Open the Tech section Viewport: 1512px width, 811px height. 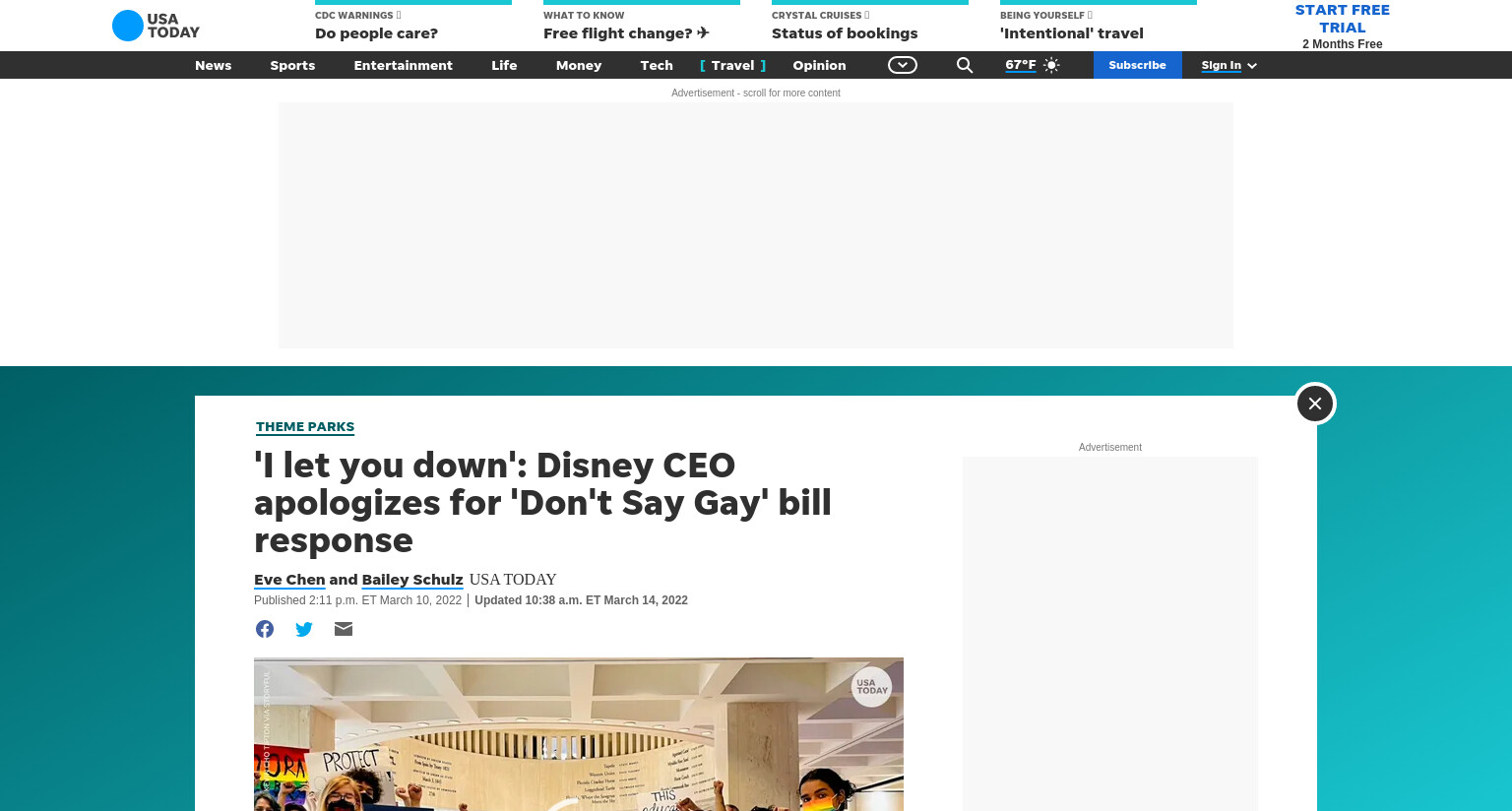[x=657, y=65]
